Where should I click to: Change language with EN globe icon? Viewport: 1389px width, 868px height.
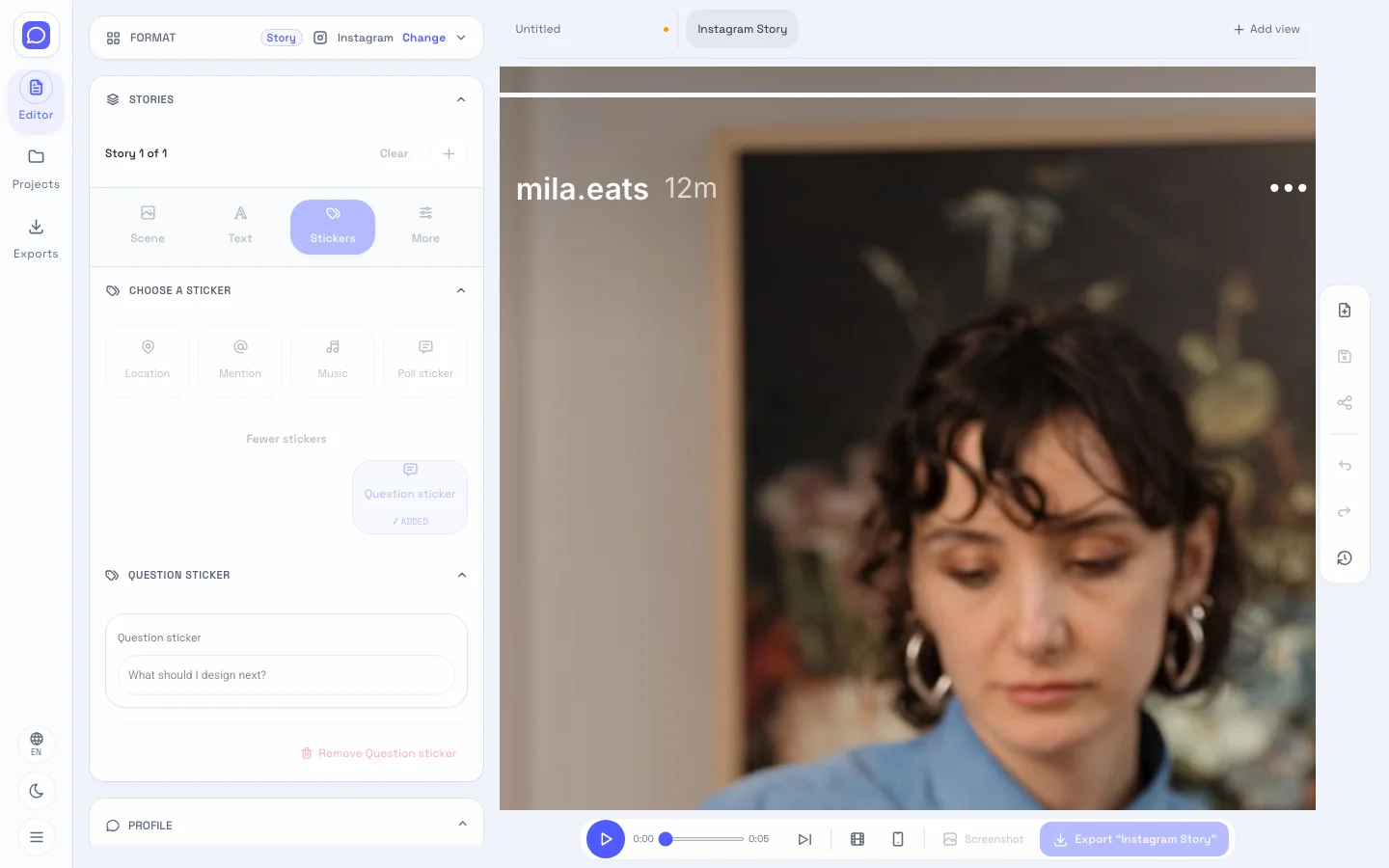tap(37, 744)
